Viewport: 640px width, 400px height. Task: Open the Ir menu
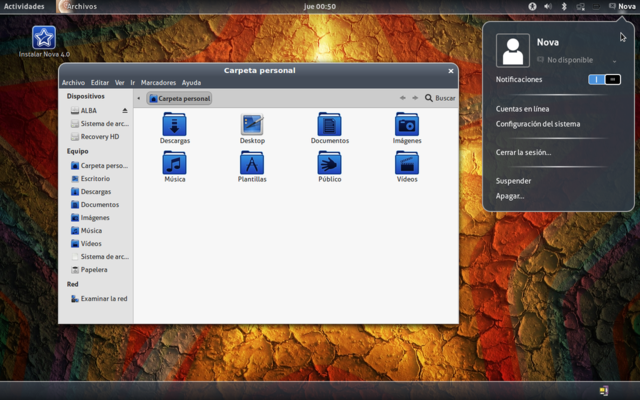pos(133,83)
